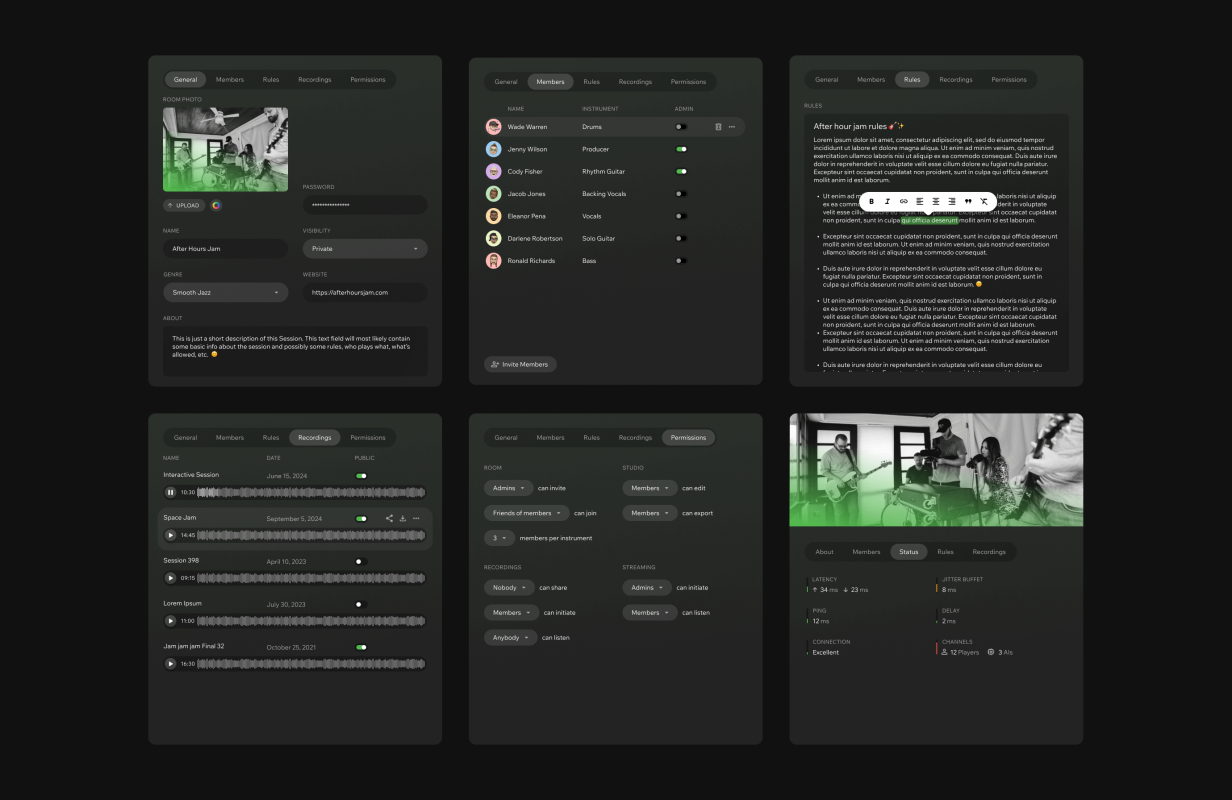Click the color wheel next to Upload
The image size is (1232, 800).
(216, 205)
